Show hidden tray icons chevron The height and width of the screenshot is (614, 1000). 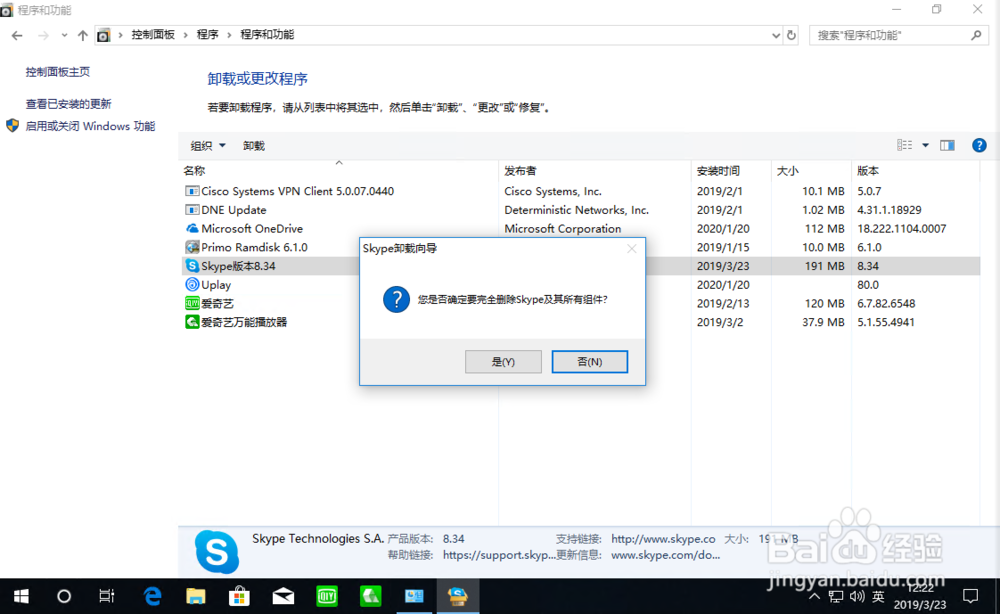click(814, 597)
